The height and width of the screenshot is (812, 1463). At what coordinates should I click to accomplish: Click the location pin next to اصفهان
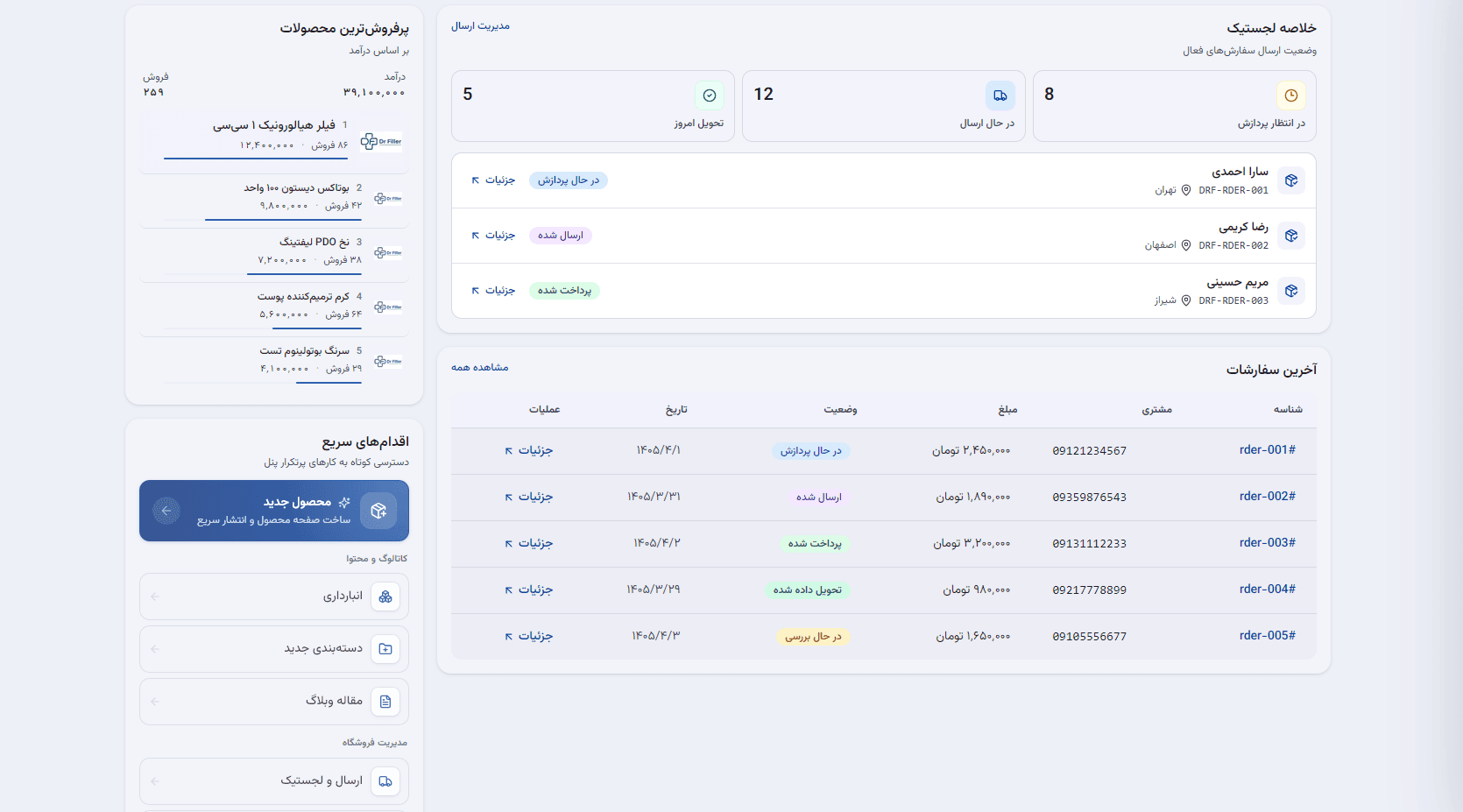(x=1186, y=245)
